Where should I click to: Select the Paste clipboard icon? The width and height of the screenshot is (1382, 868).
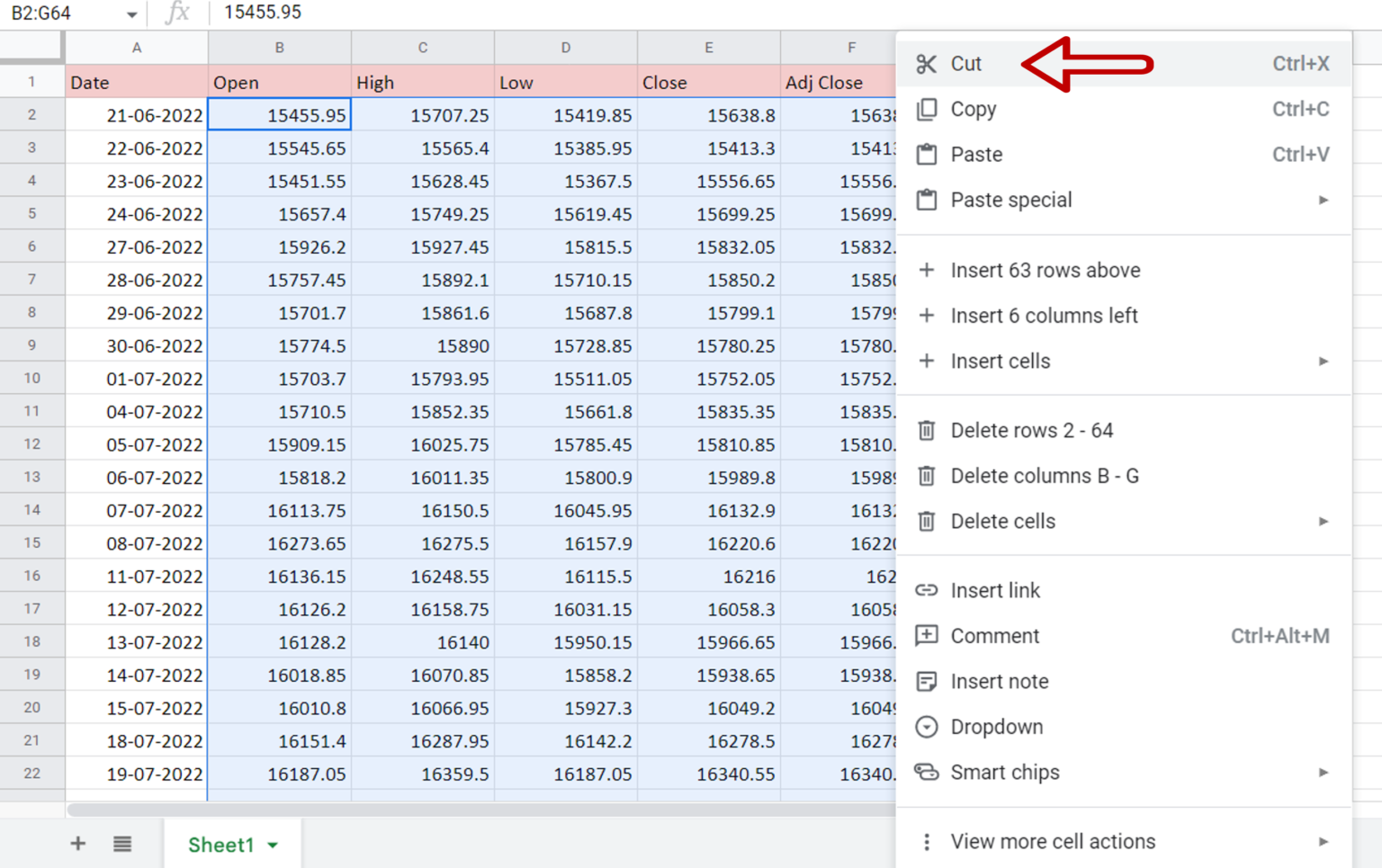[x=927, y=154]
